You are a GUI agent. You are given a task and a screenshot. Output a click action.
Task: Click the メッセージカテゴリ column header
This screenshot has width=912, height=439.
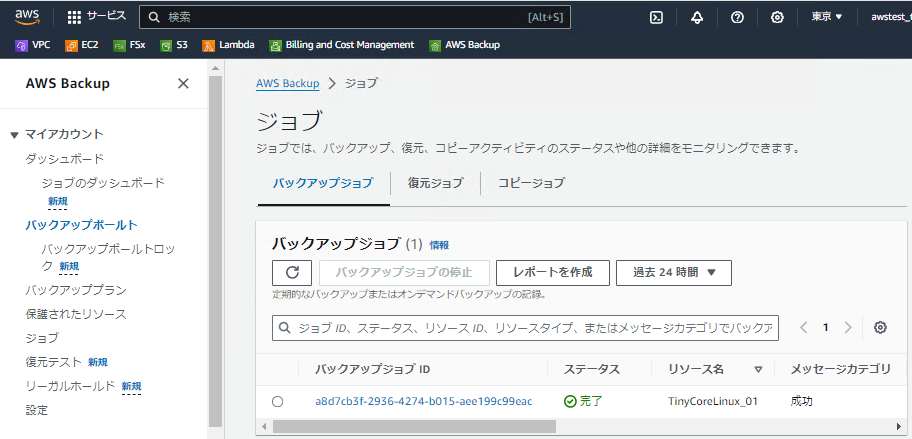coord(840,369)
